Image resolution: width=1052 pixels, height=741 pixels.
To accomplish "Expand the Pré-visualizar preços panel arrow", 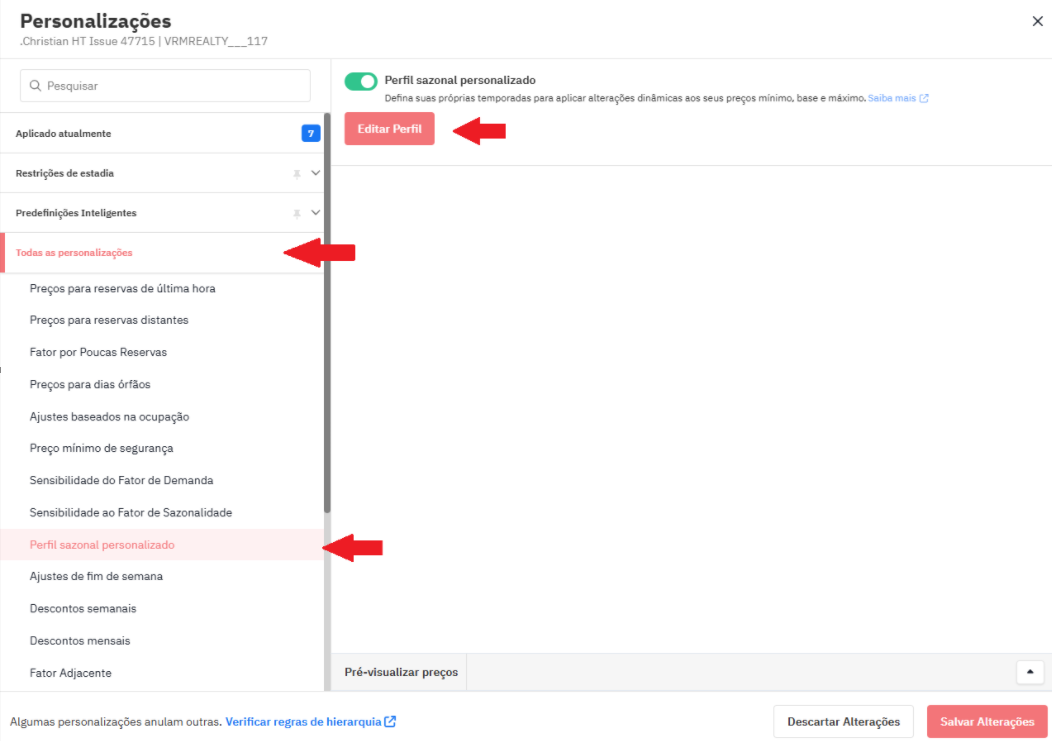I will click(x=1030, y=672).
